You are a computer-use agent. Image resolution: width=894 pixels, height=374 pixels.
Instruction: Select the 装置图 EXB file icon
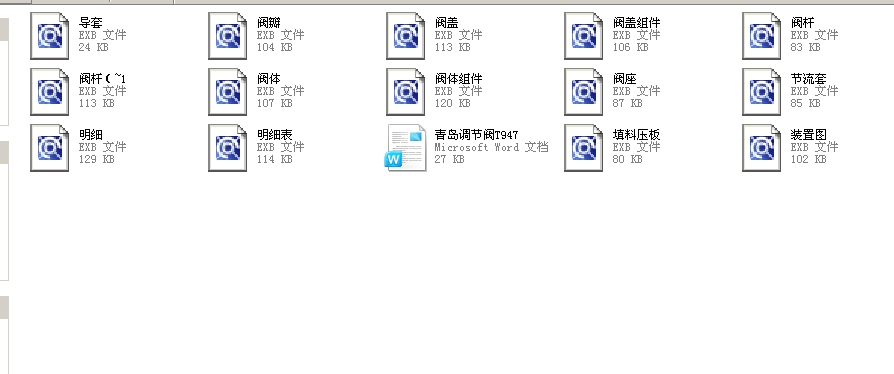point(761,148)
